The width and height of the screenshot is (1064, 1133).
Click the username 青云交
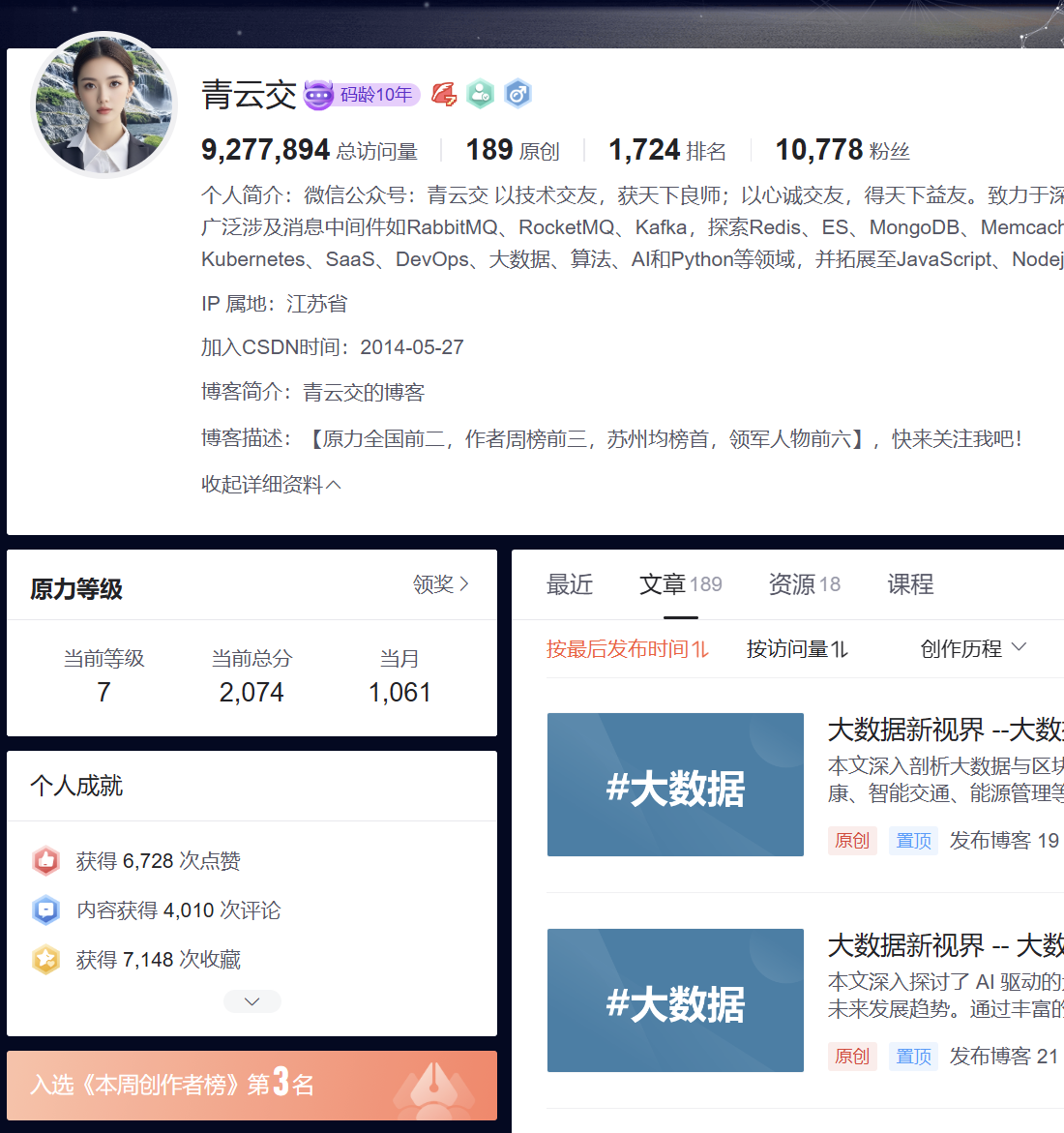pyautogui.click(x=250, y=95)
